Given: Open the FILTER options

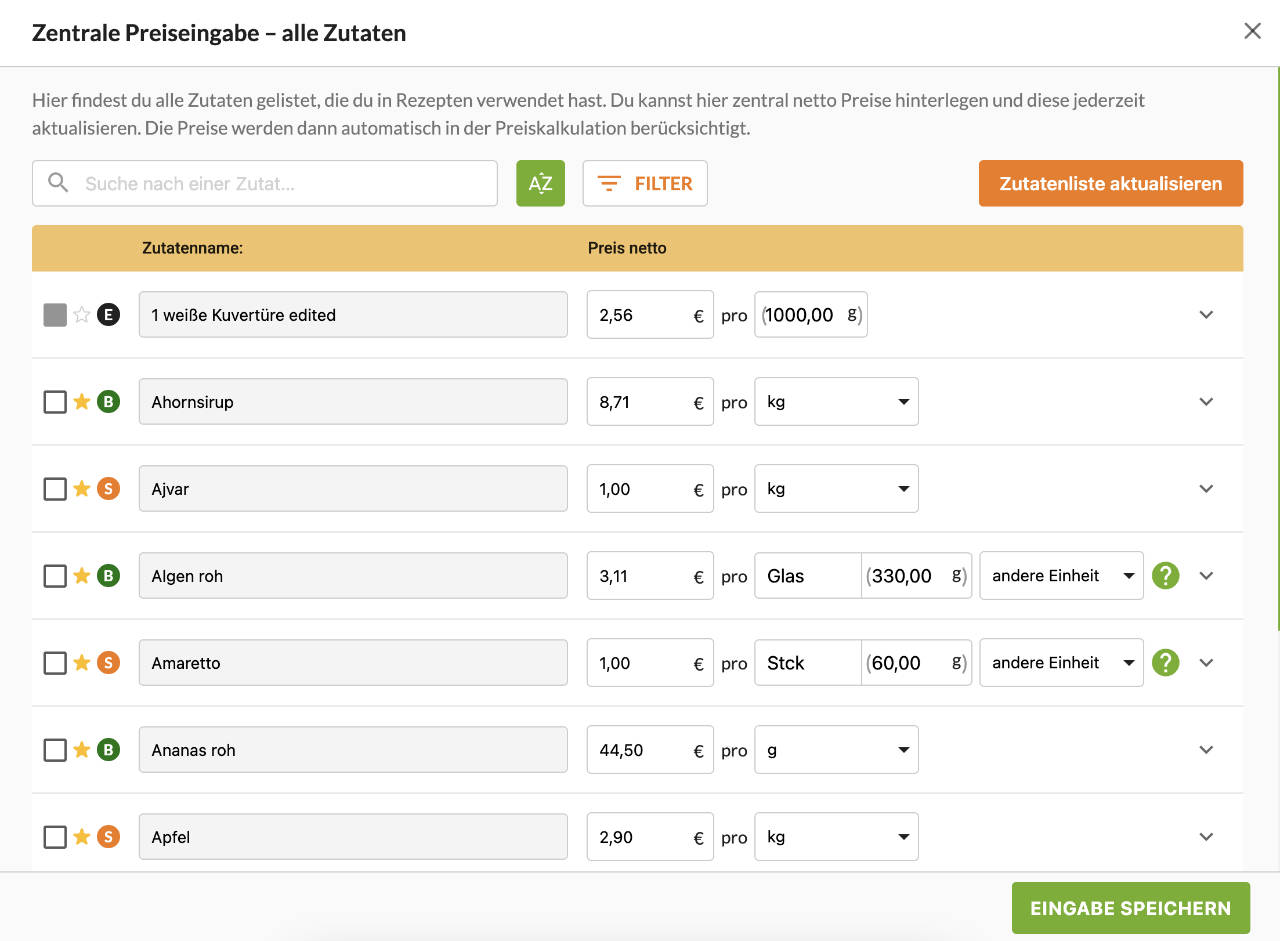Looking at the screenshot, I should (x=645, y=184).
